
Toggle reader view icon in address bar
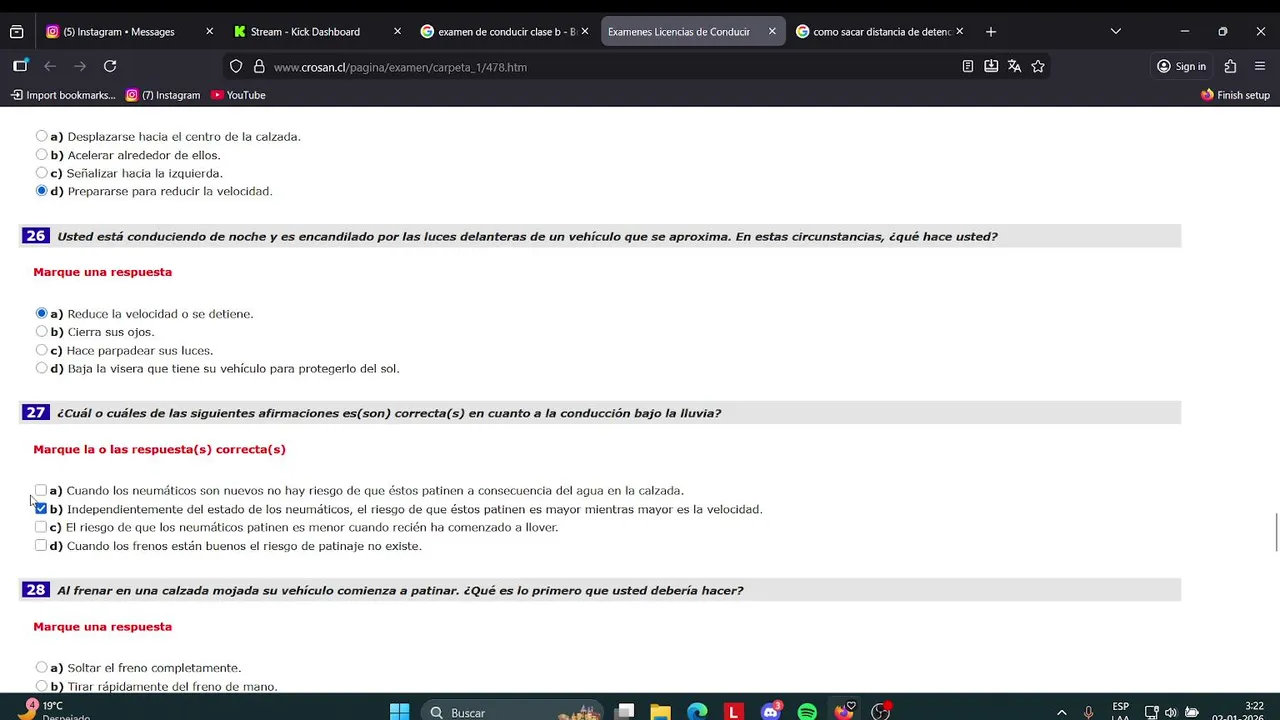[968, 66]
